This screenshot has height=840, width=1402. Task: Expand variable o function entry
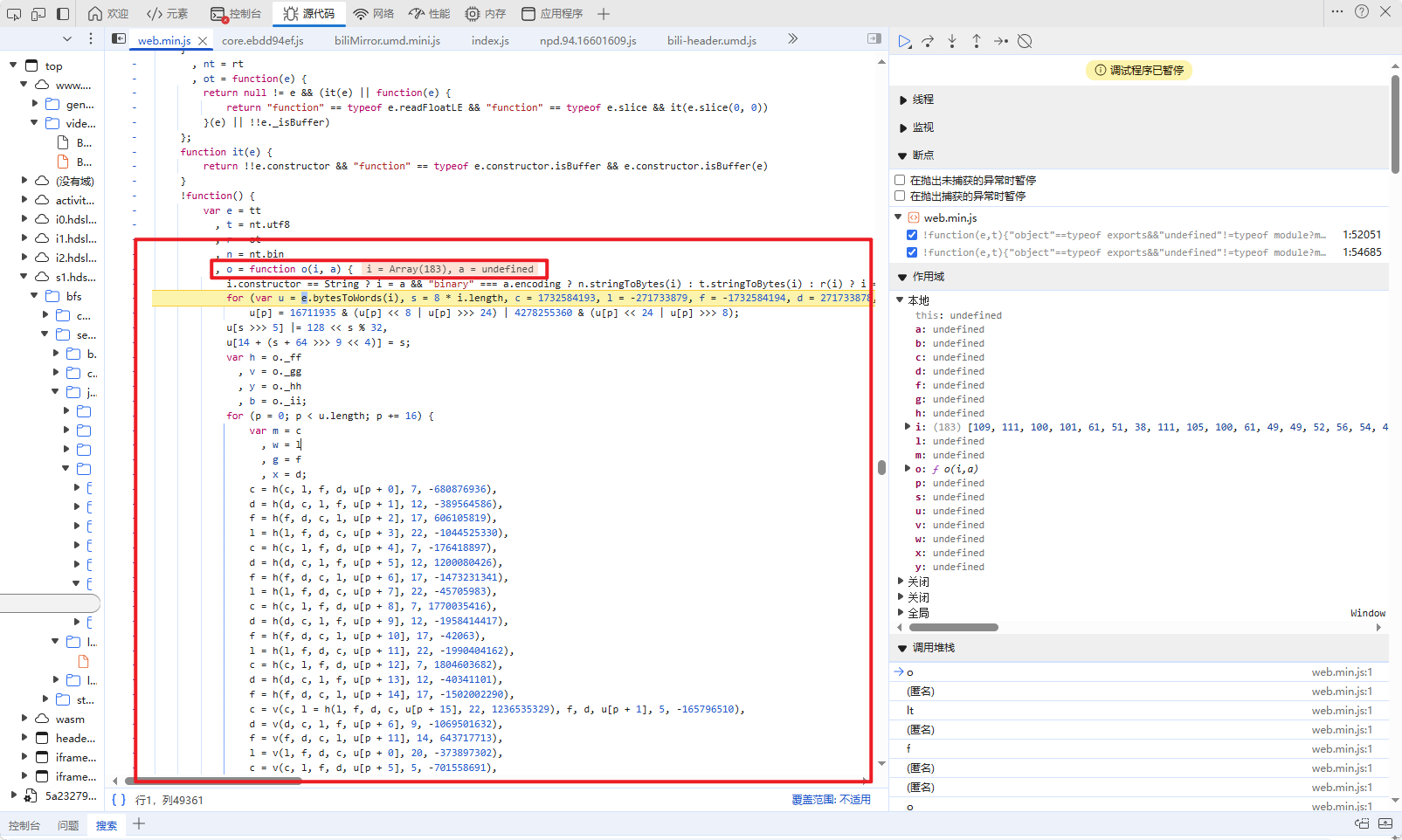tap(908, 469)
